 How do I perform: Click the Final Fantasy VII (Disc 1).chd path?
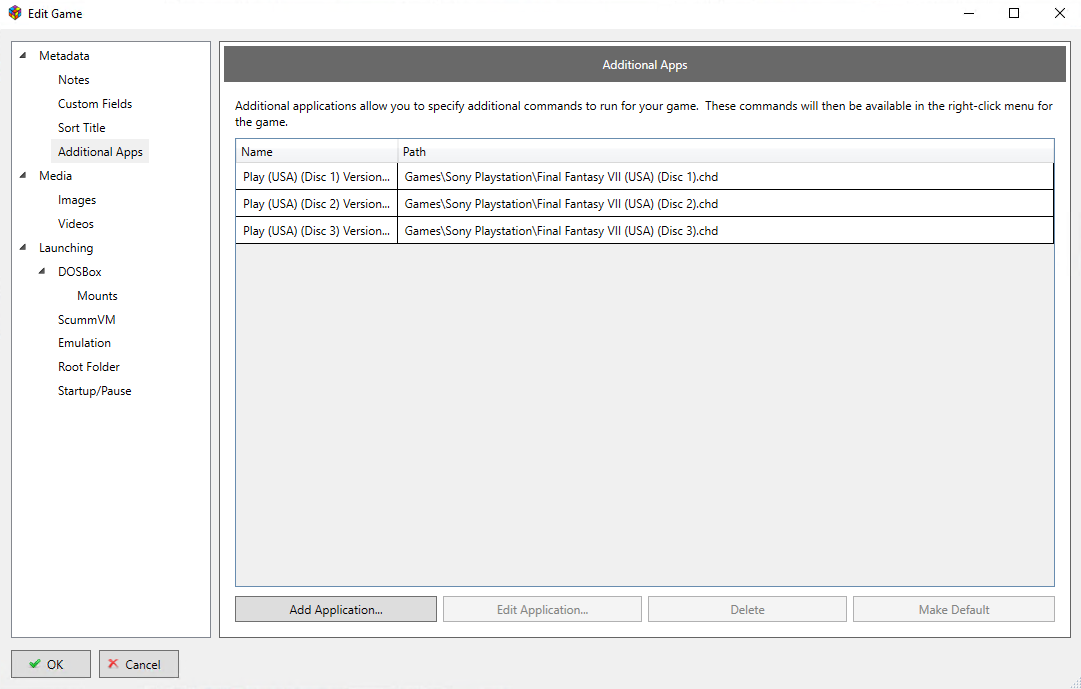pos(561,177)
